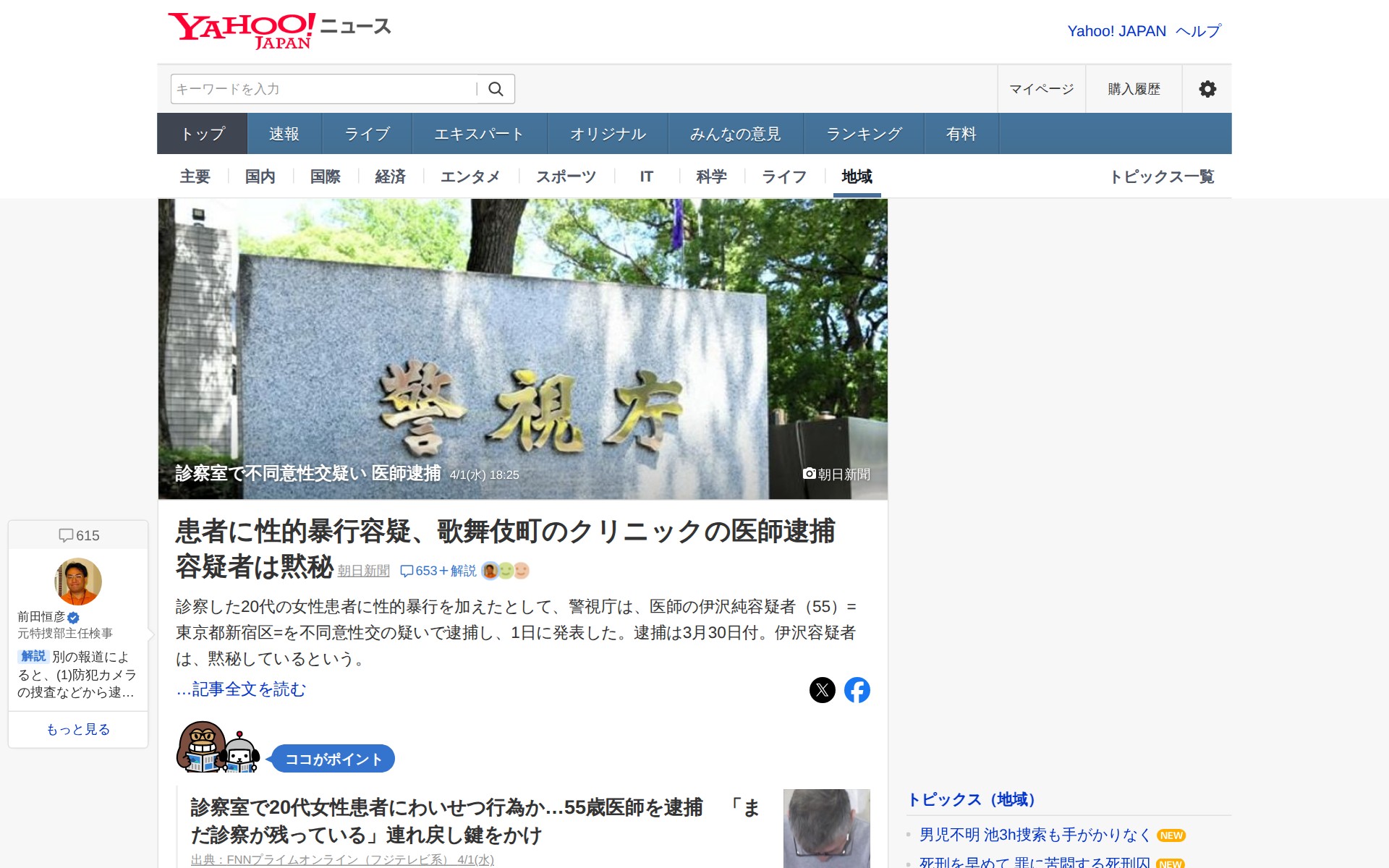Open settings via the gear icon
Viewport: 1389px width, 868px height.
coord(1207,89)
